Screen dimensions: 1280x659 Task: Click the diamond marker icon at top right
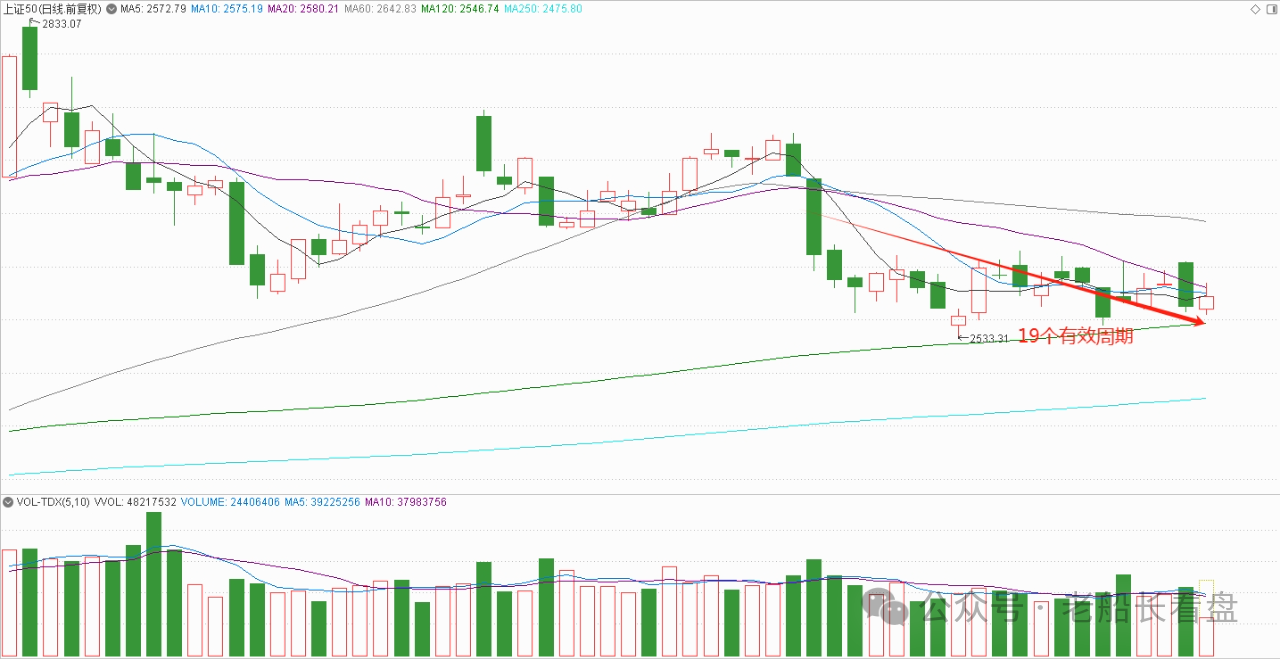[1256, 9]
